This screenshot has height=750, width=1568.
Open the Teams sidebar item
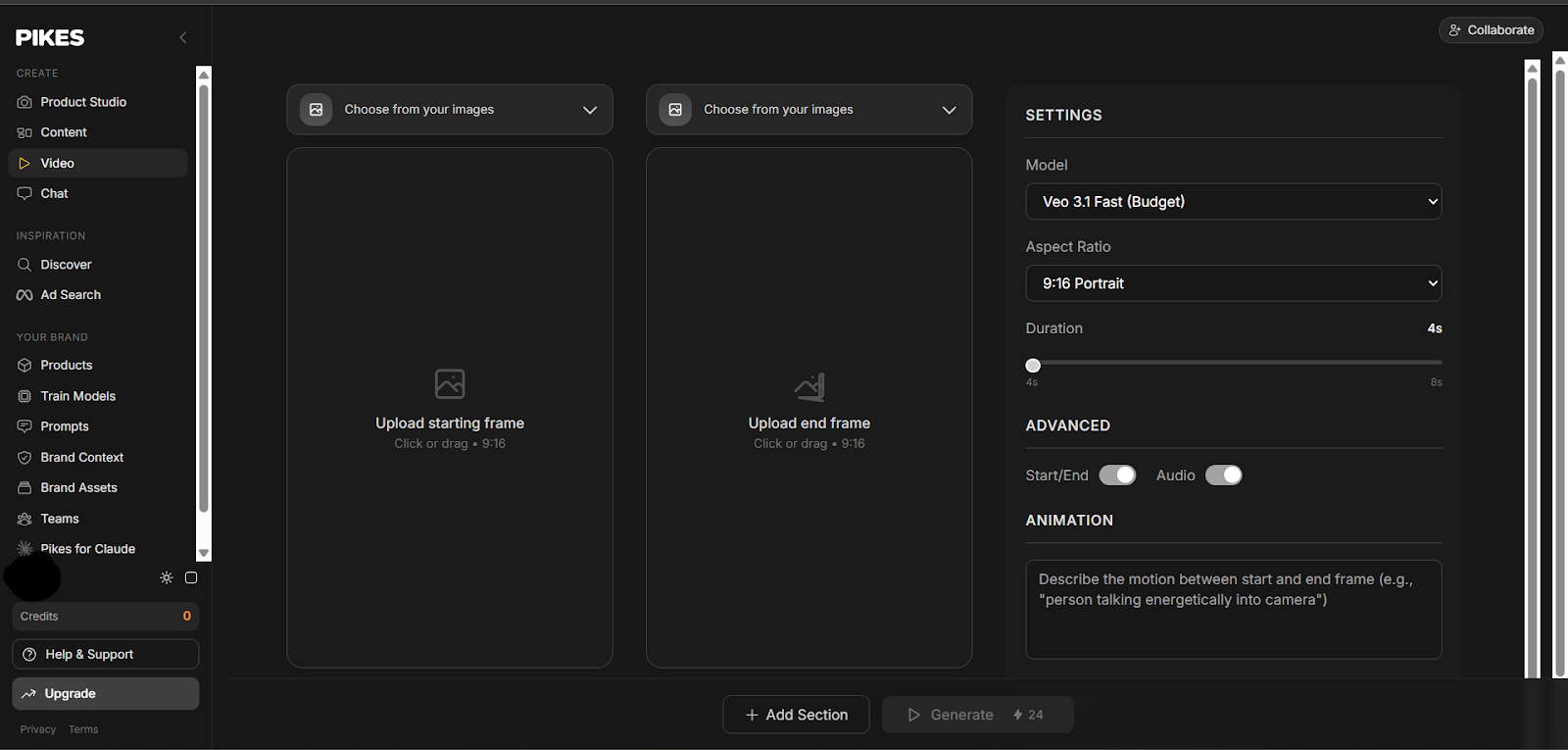98,519
